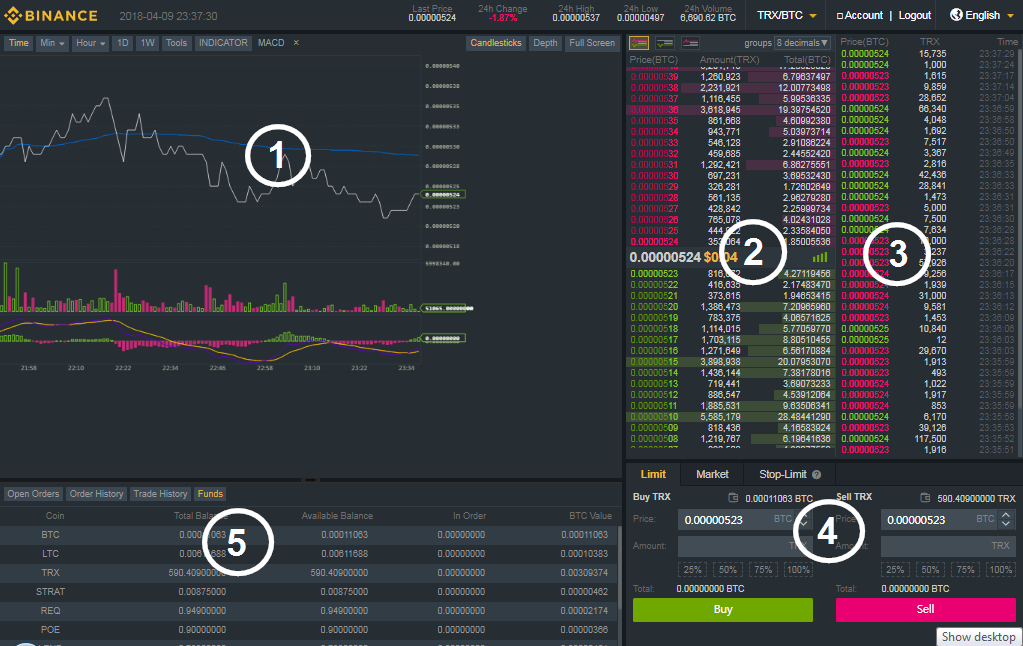Select bid row with amount 5,585,179
Screen dimensions: 1023x646
[731, 416]
